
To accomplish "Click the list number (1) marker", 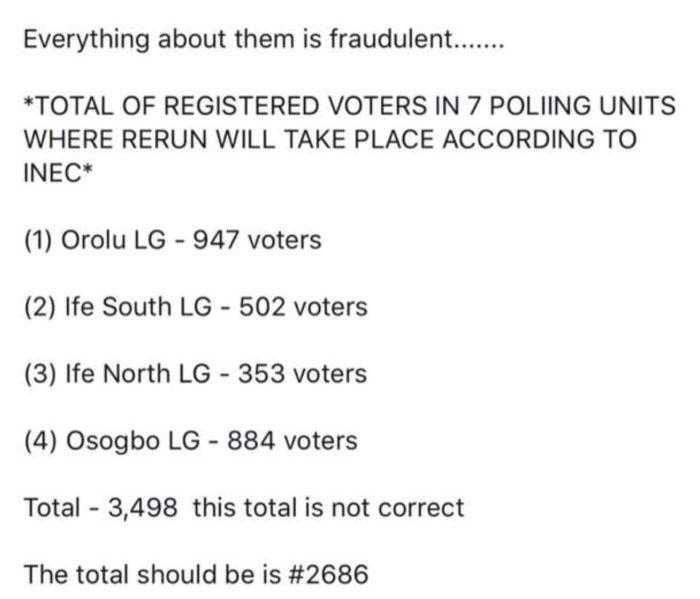I will pyautogui.click(x=39, y=241).
